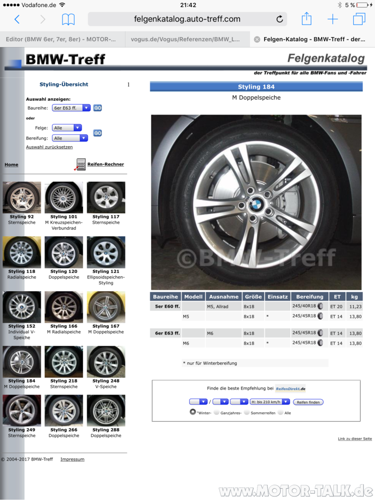Open the Felge dropdown set to Alle
The height and width of the screenshot is (500, 375).
point(67,128)
